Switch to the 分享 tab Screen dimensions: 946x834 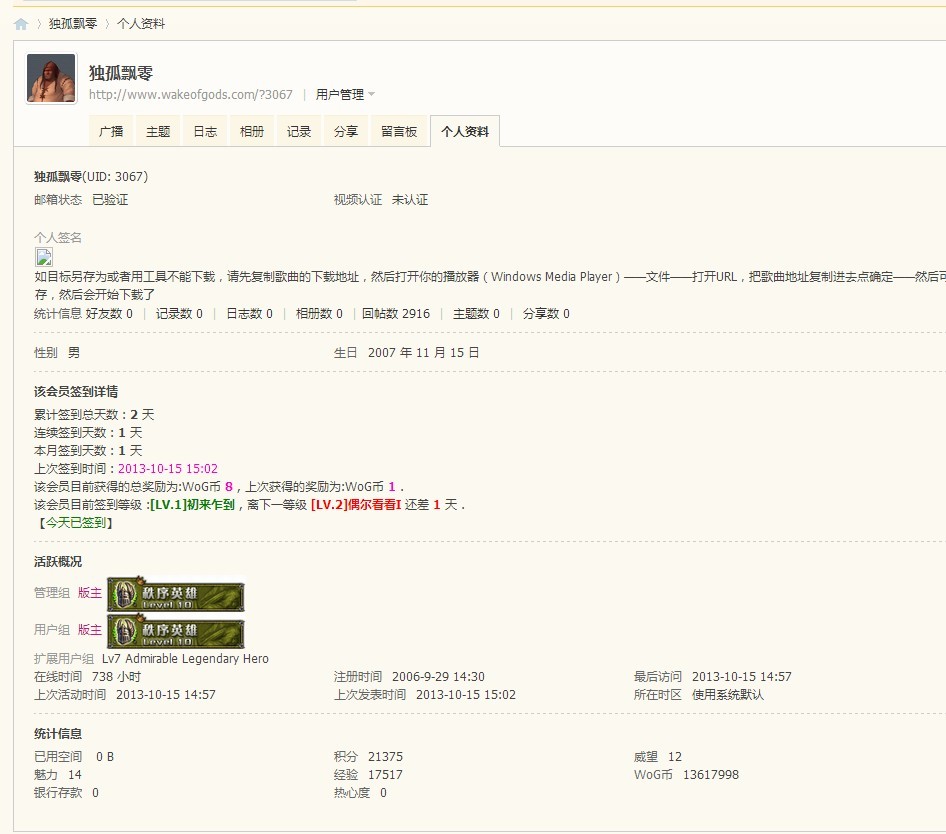coord(346,131)
